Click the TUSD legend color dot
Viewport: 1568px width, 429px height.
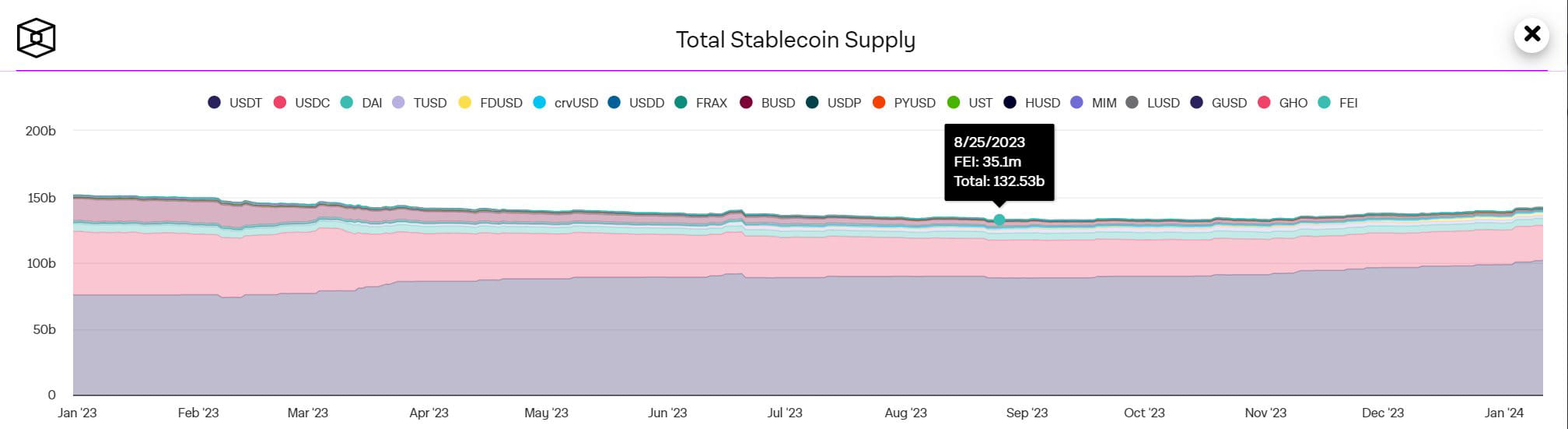[399, 103]
